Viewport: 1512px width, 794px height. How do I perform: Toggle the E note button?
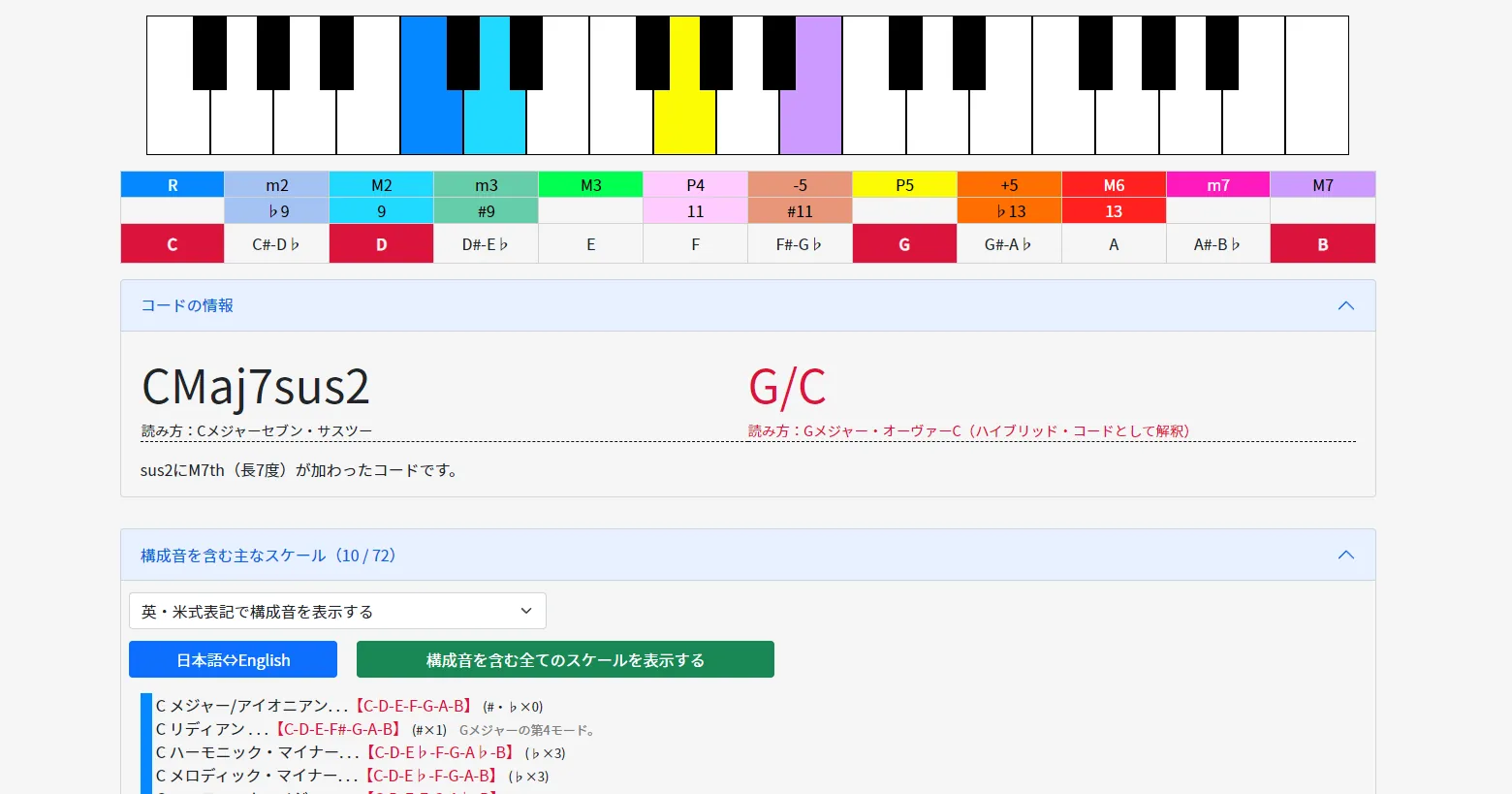(590, 244)
